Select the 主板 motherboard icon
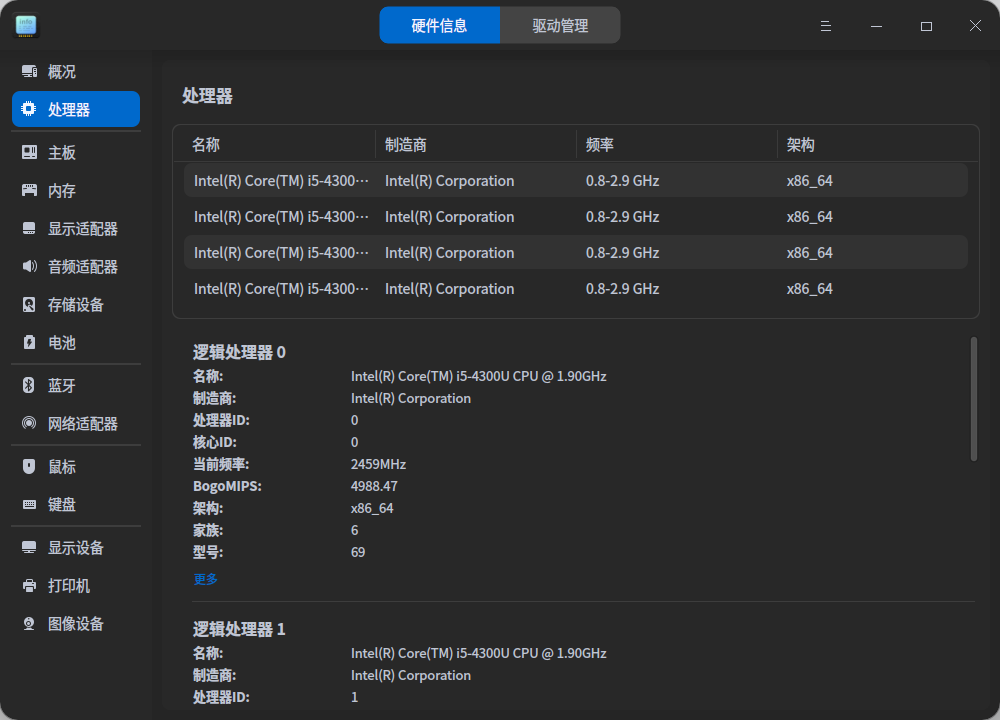Viewport: 1000px width, 720px height. (x=29, y=153)
